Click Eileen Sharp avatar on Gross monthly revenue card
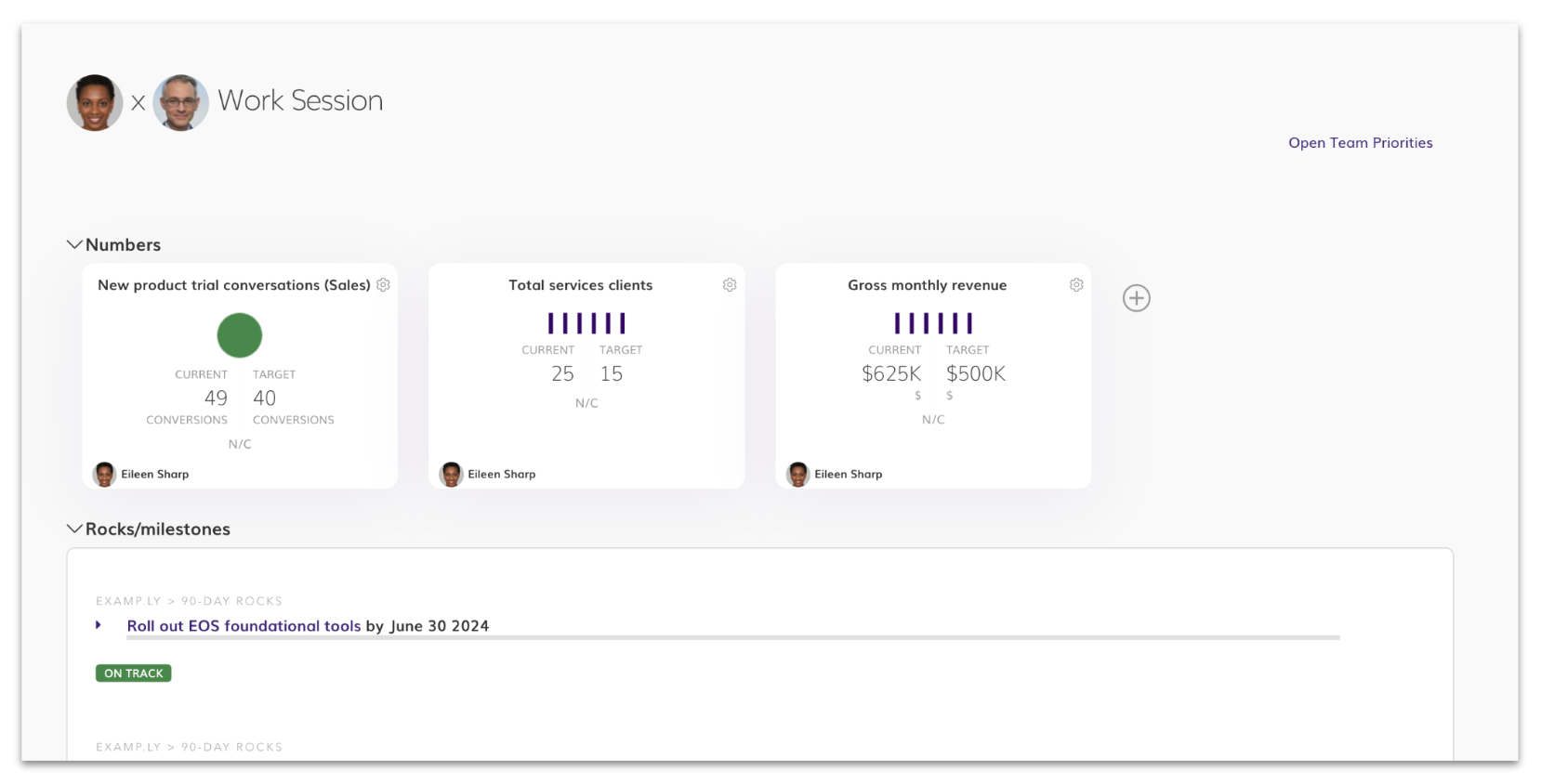 coord(798,475)
